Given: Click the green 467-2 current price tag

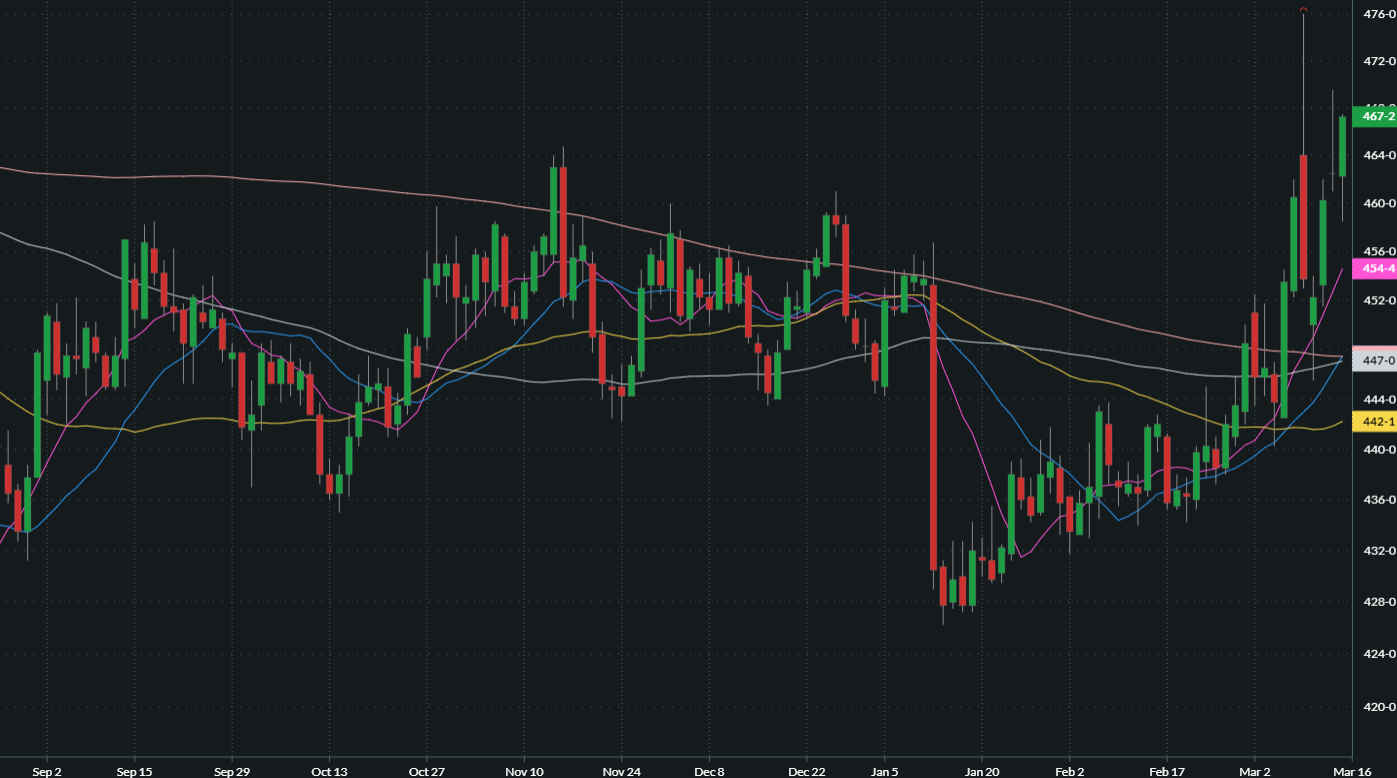Looking at the screenshot, I should click(x=1374, y=117).
